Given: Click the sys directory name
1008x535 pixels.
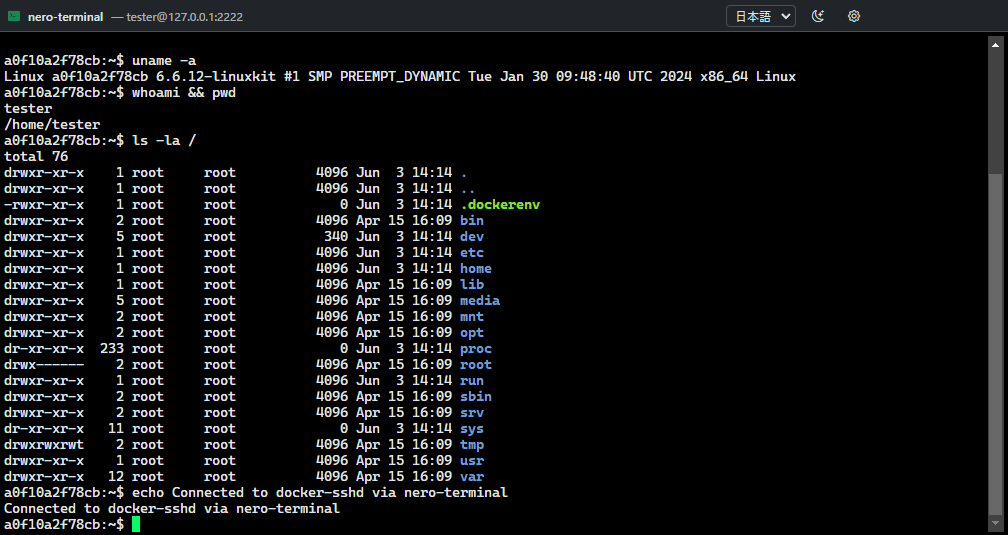Looking at the screenshot, I should [x=472, y=429].
